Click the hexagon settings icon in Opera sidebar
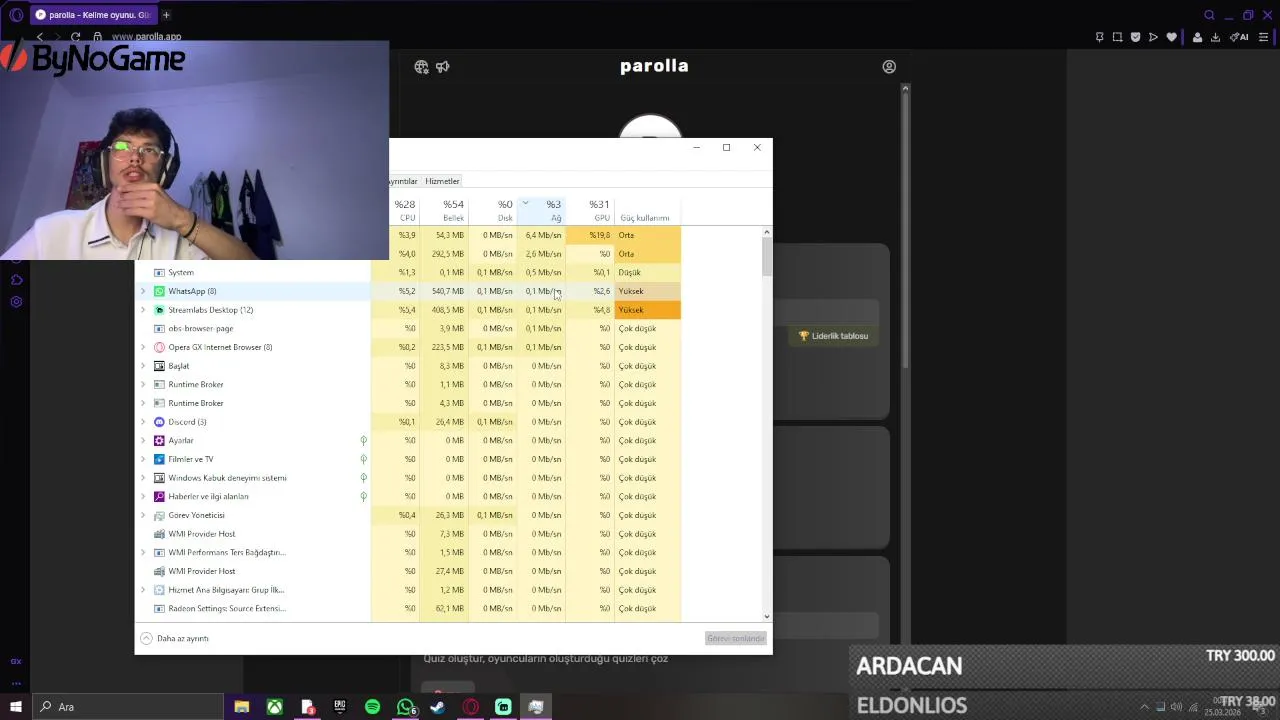 pyautogui.click(x=16, y=302)
